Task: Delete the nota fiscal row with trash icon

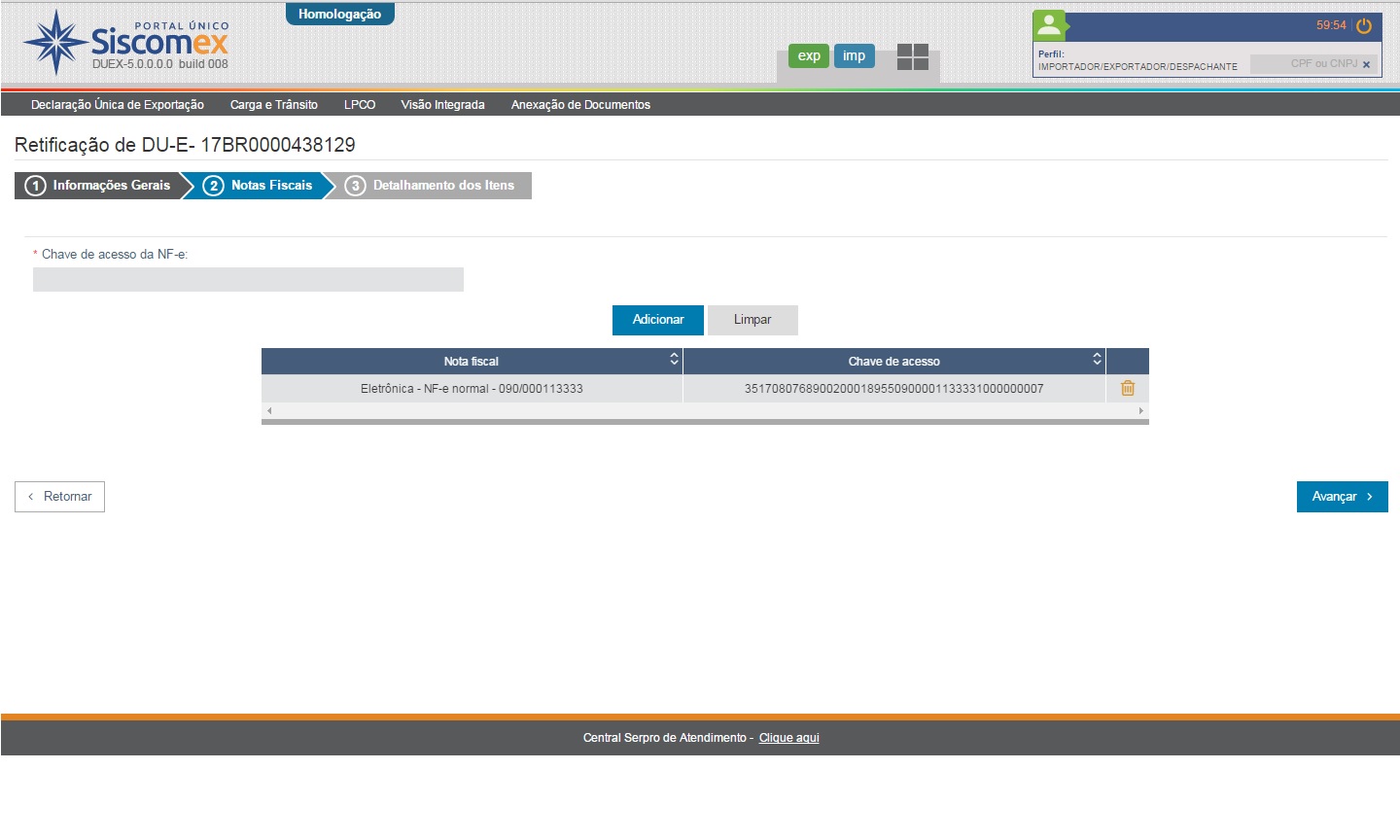Action: [x=1128, y=388]
